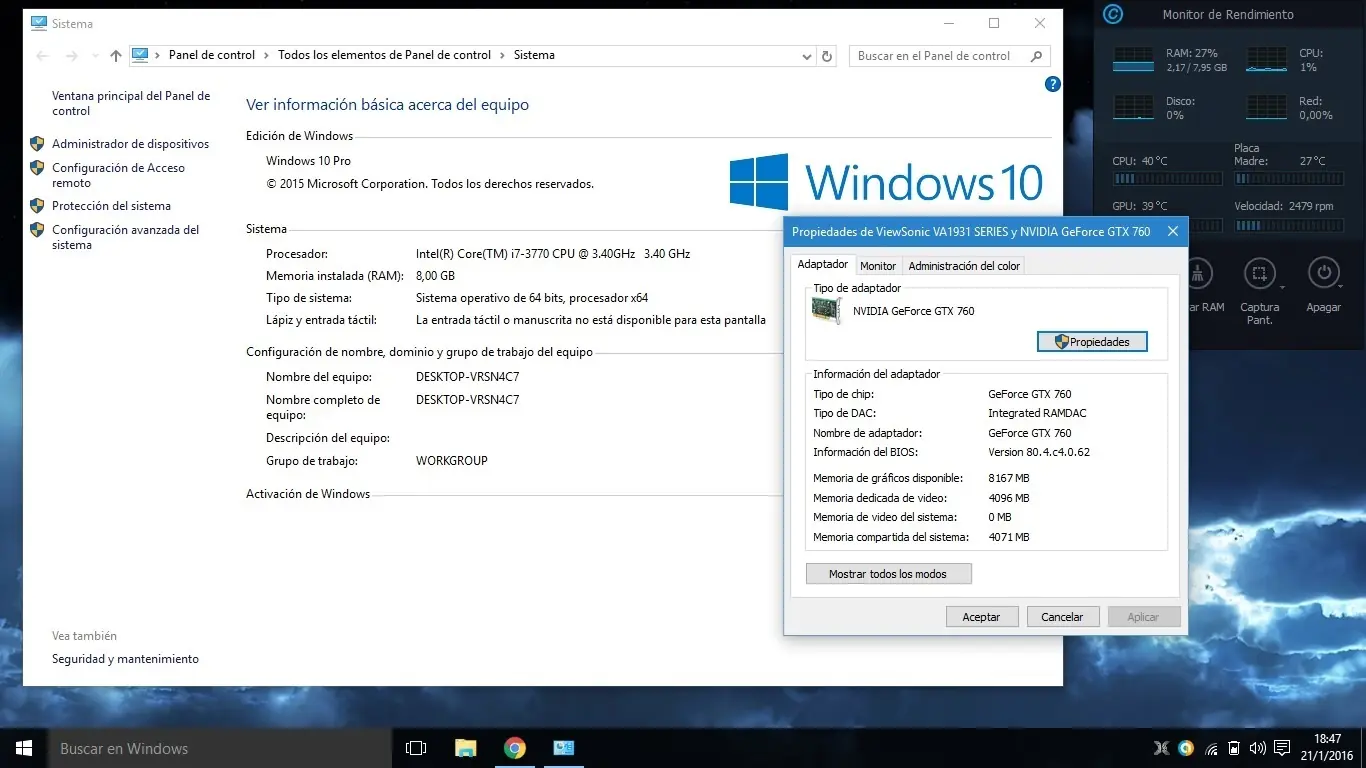Click the Disco usage graph
This screenshot has height=768, width=1366.
point(1133,108)
